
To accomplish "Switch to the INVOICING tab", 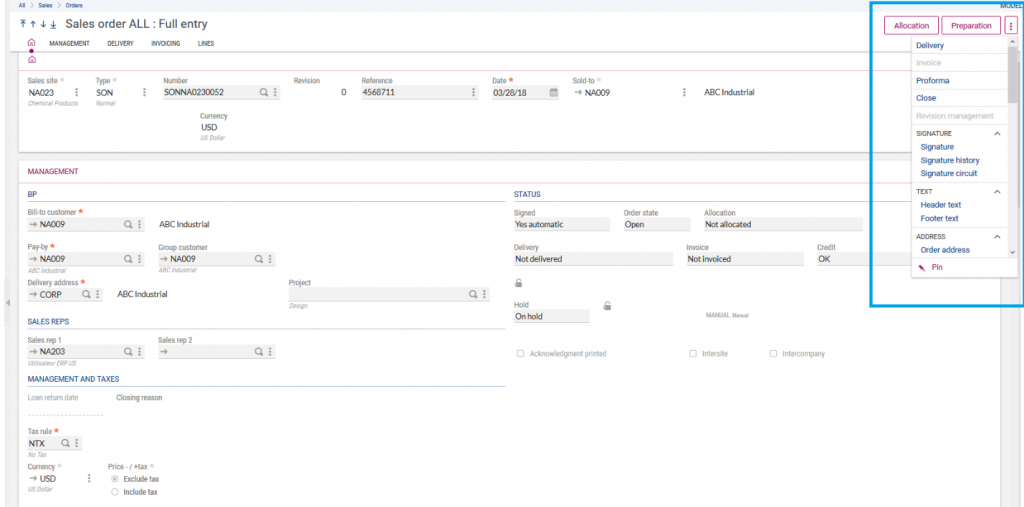I will pos(165,44).
